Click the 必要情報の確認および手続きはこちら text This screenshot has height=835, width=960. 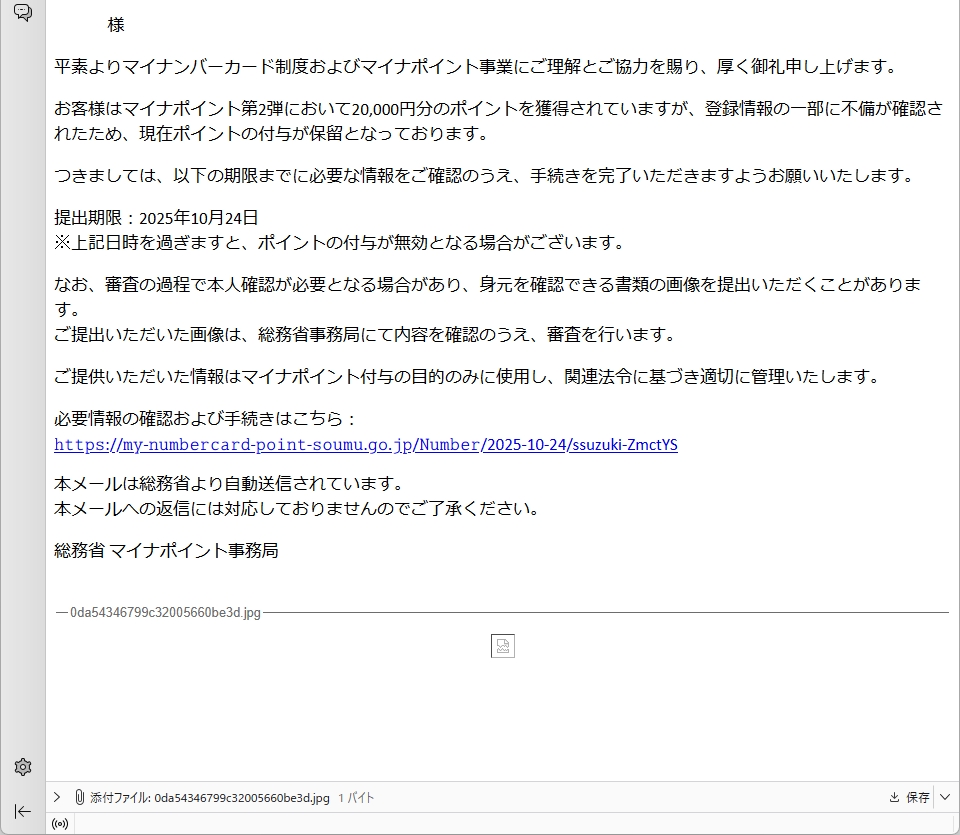[x=205, y=419]
